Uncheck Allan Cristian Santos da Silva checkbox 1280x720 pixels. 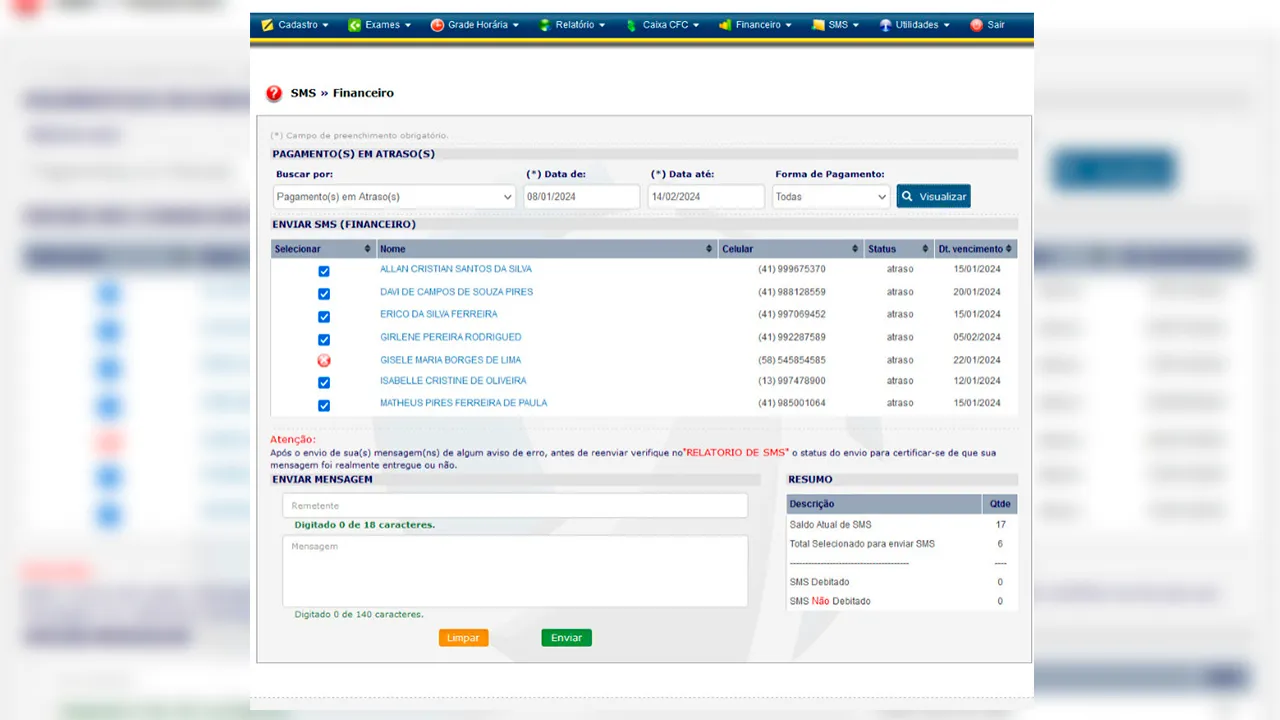(x=324, y=271)
